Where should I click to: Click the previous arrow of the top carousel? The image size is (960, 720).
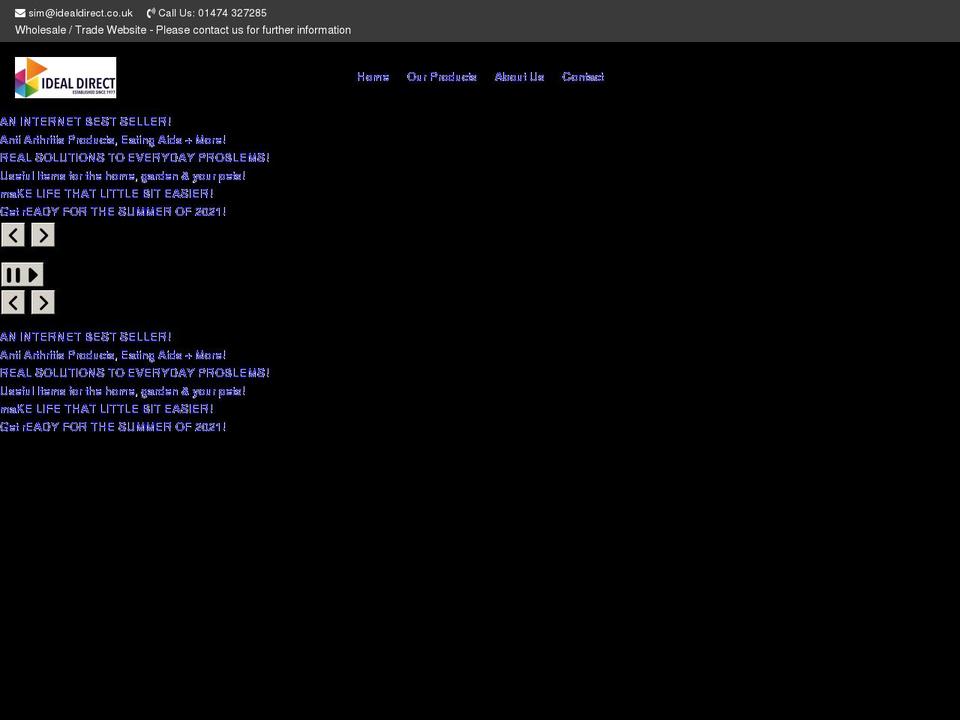pyautogui.click(x=12, y=234)
